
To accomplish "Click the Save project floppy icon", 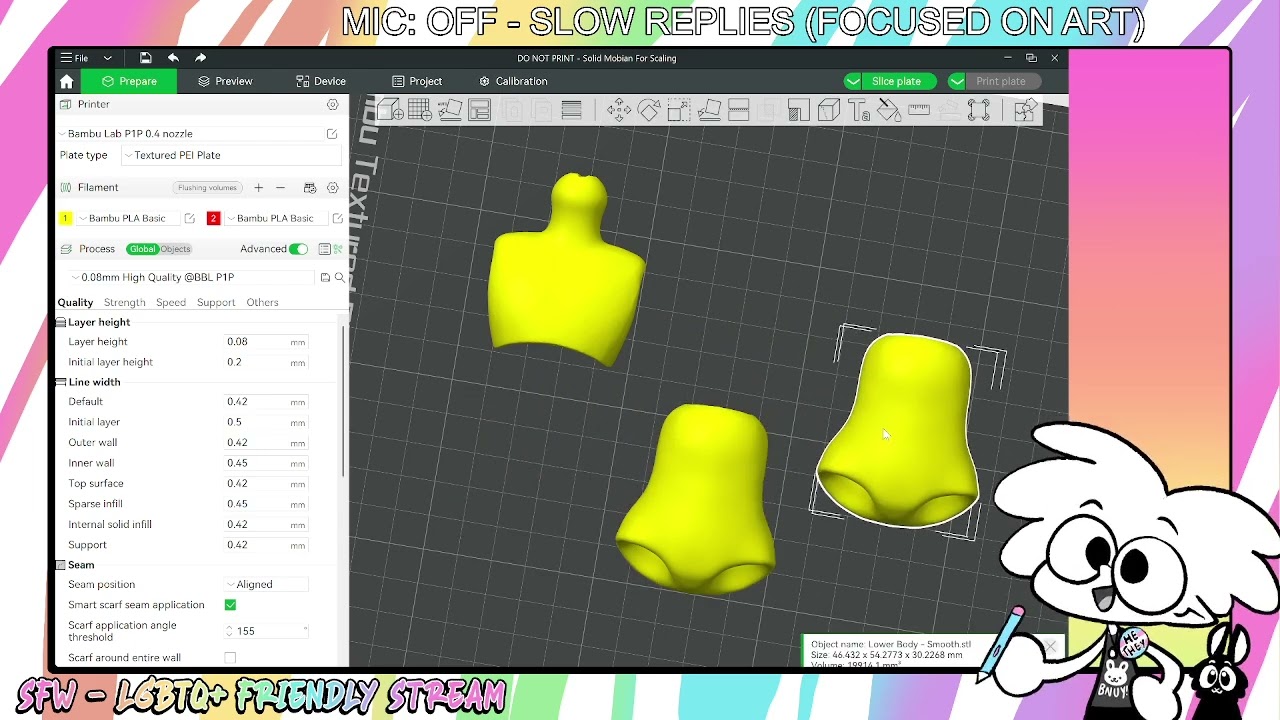I will coord(146,58).
